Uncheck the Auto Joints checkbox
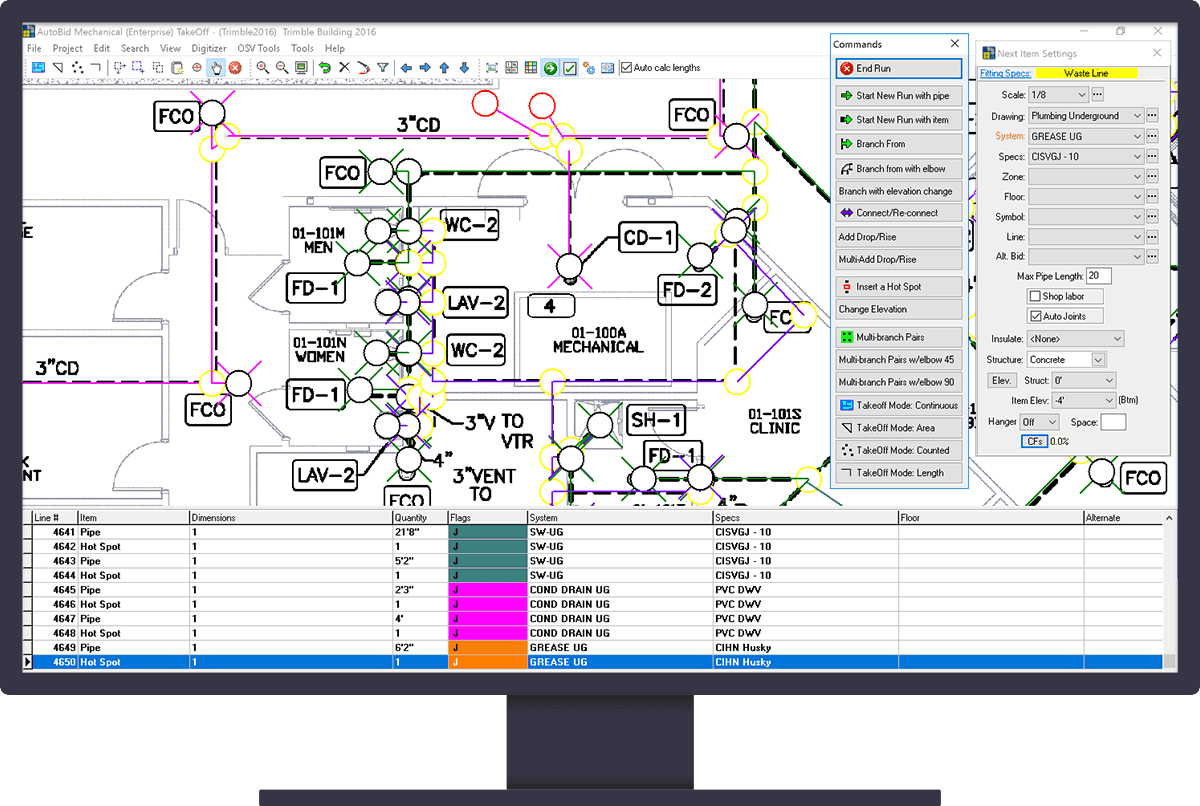The height and width of the screenshot is (806, 1200). (x=1035, y=316)
